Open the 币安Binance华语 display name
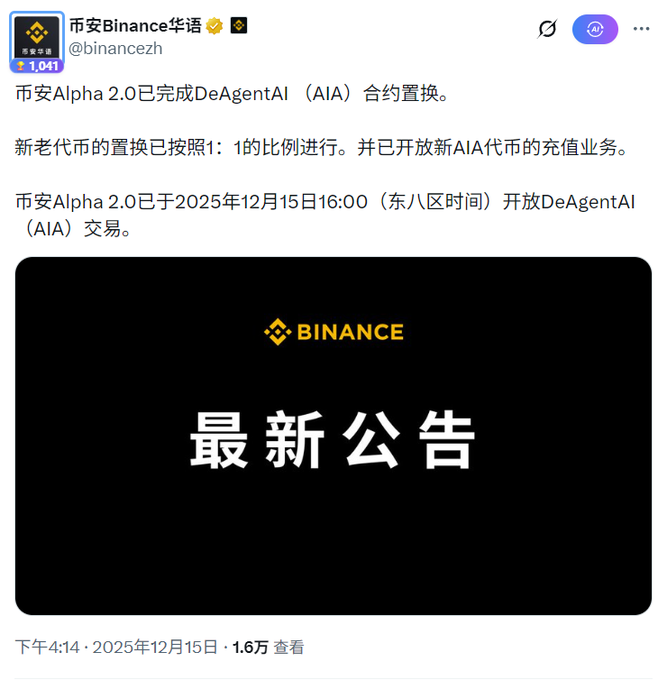 135,26
